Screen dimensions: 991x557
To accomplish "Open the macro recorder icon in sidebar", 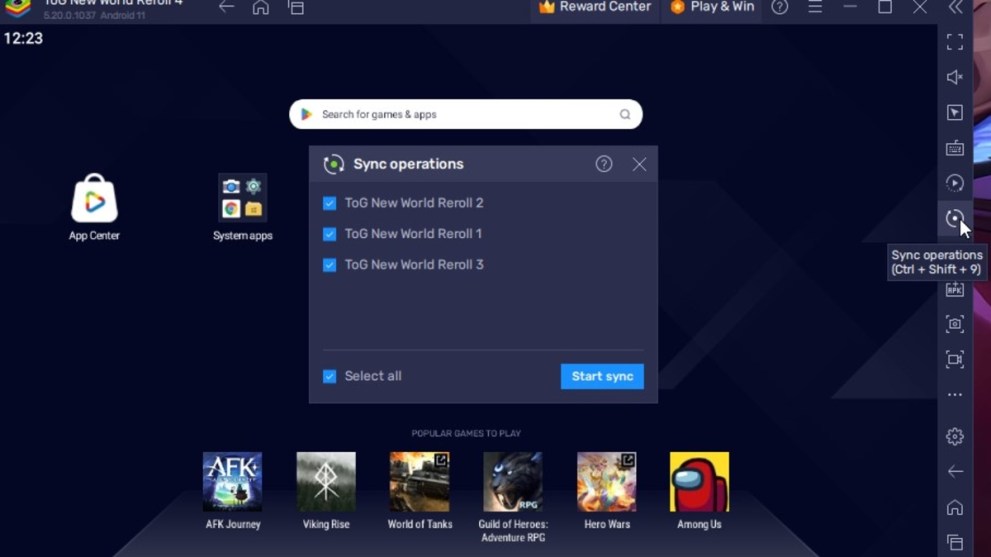I will (954, 183).
